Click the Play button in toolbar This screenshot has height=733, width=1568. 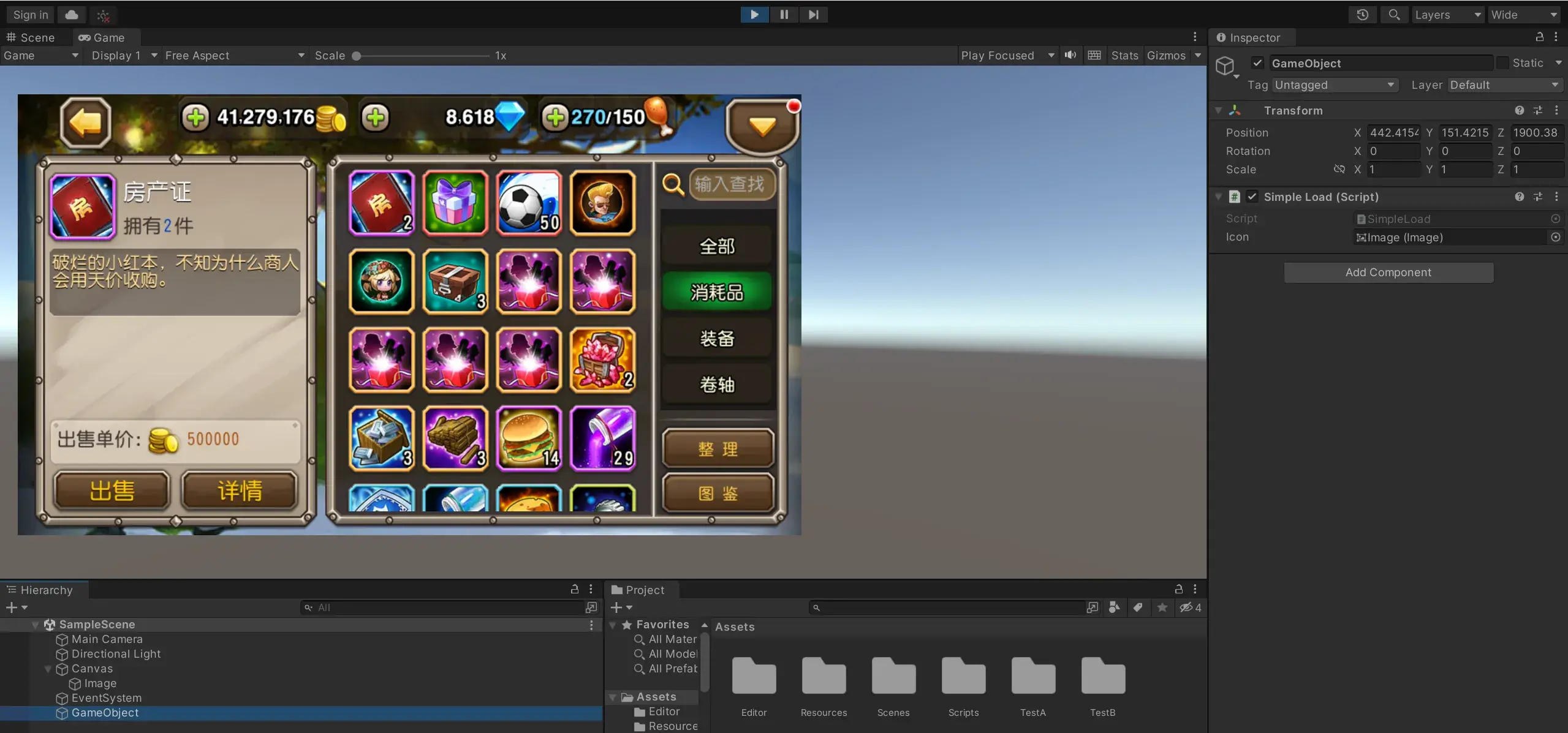click(x=754, y=15)
